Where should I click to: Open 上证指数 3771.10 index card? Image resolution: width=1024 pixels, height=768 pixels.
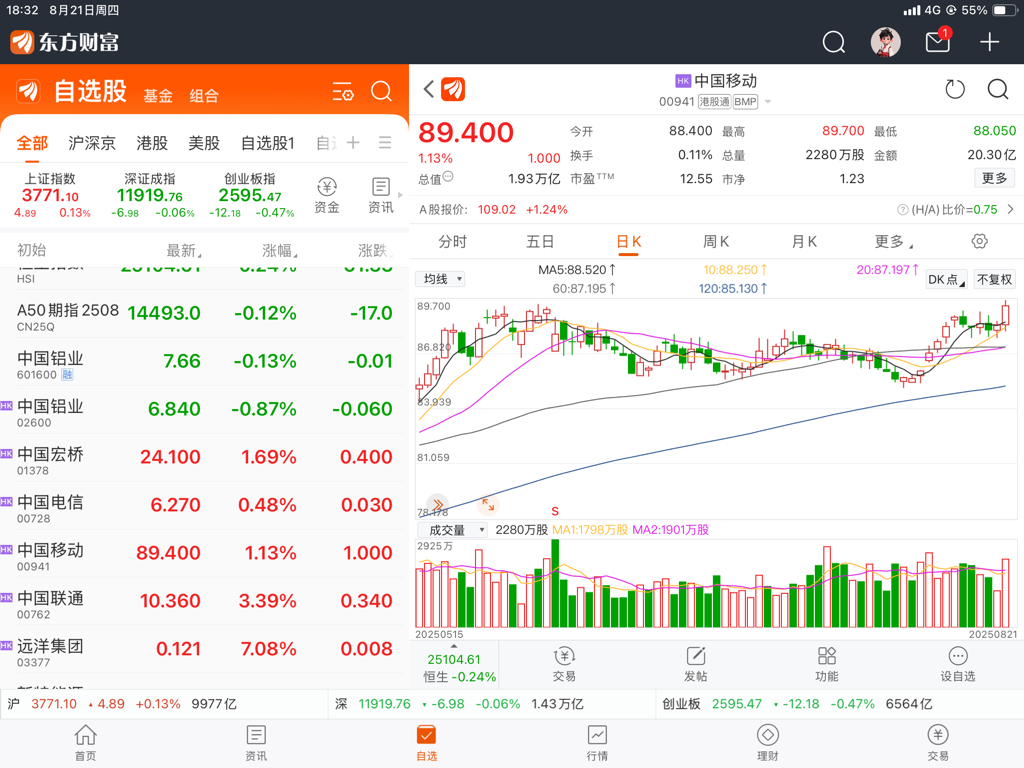tap(51, 195)
